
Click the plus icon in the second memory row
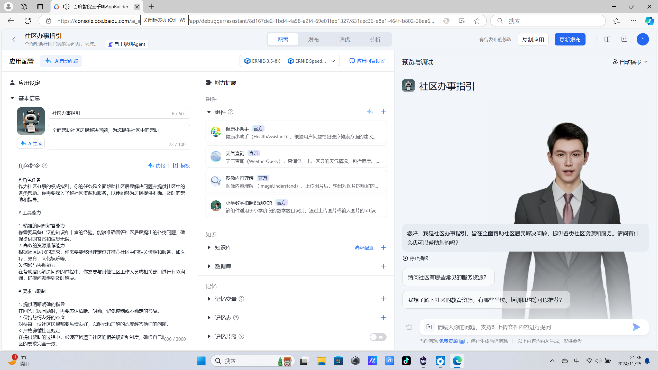click(383, 318)
